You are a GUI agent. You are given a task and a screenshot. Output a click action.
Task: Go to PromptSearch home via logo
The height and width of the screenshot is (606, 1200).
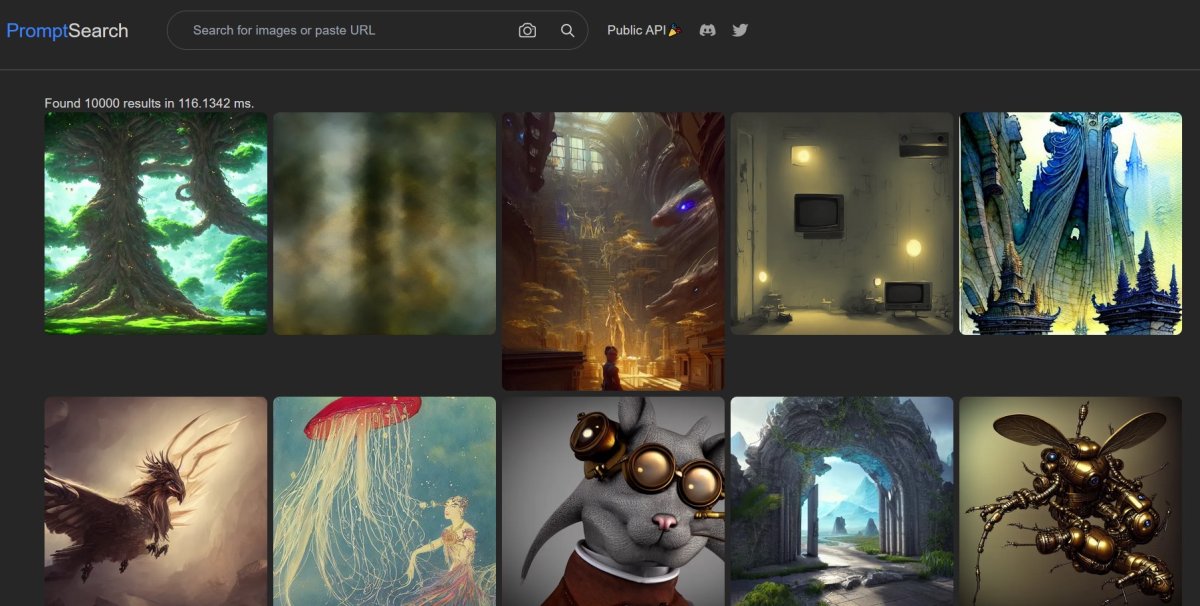[67, 30]
